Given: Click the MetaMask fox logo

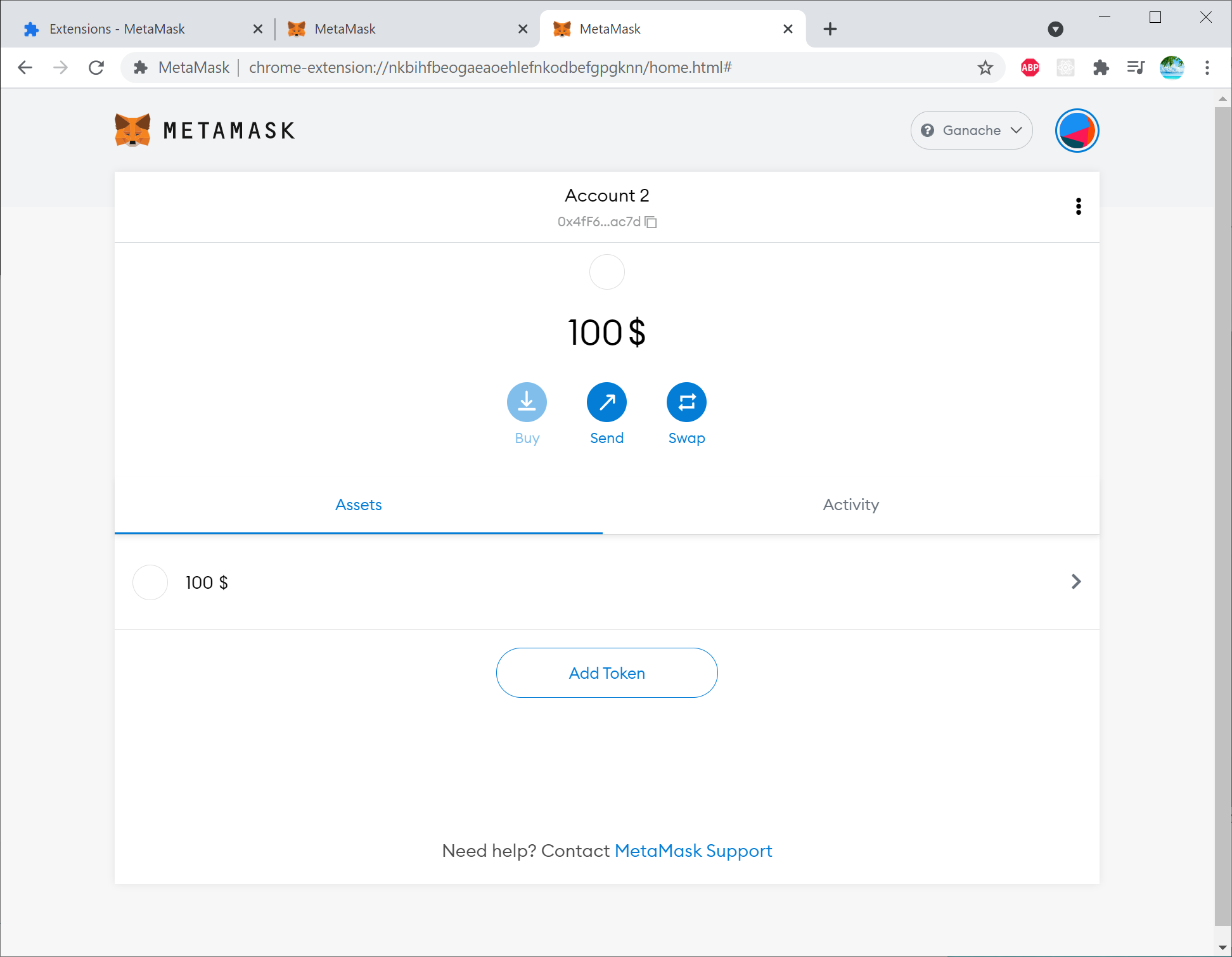Looking at the screenshot, I should [x=132, y=130].
